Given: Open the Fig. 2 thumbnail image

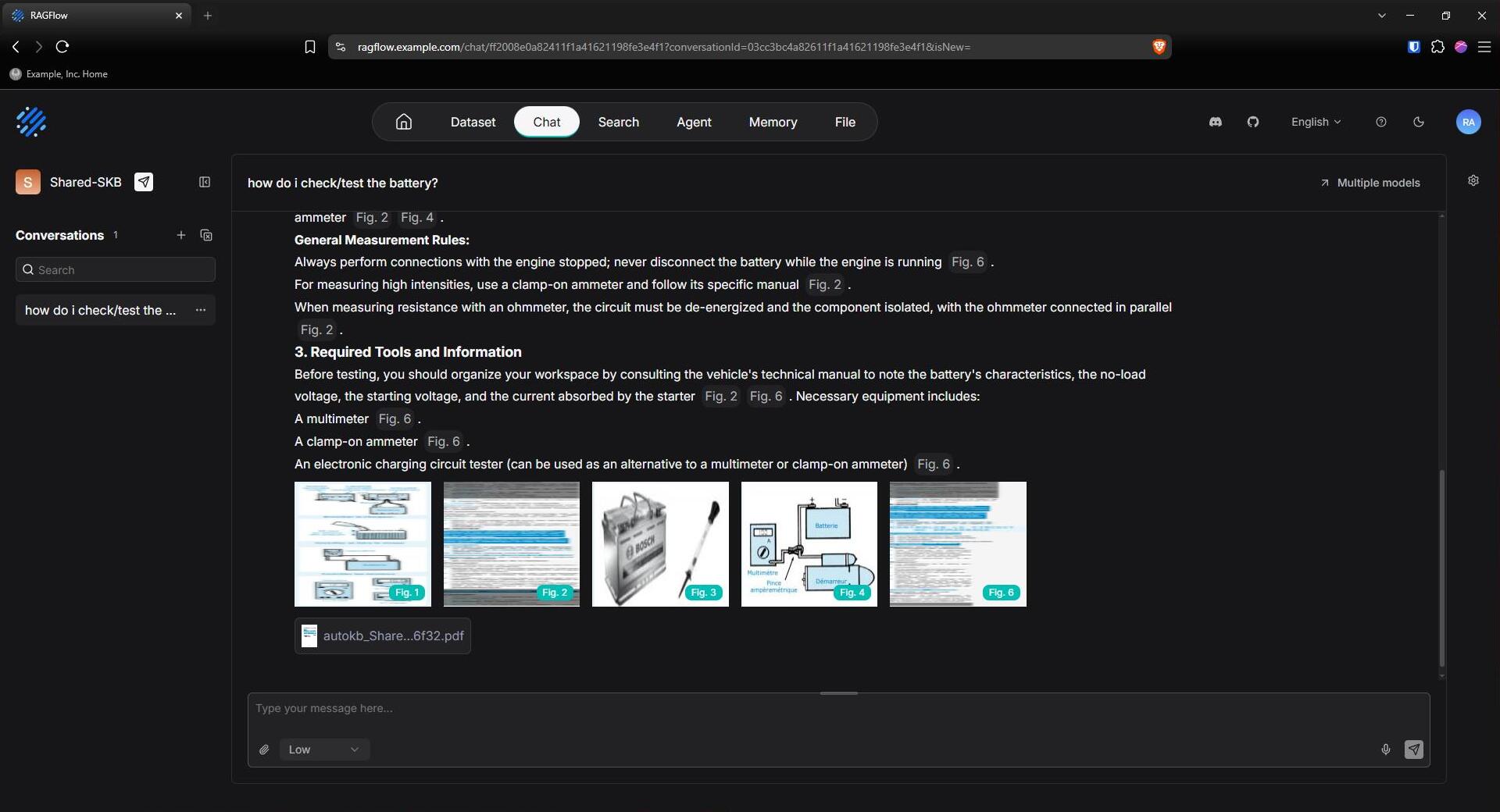Looking at the screenshot, I should [512, 544].
